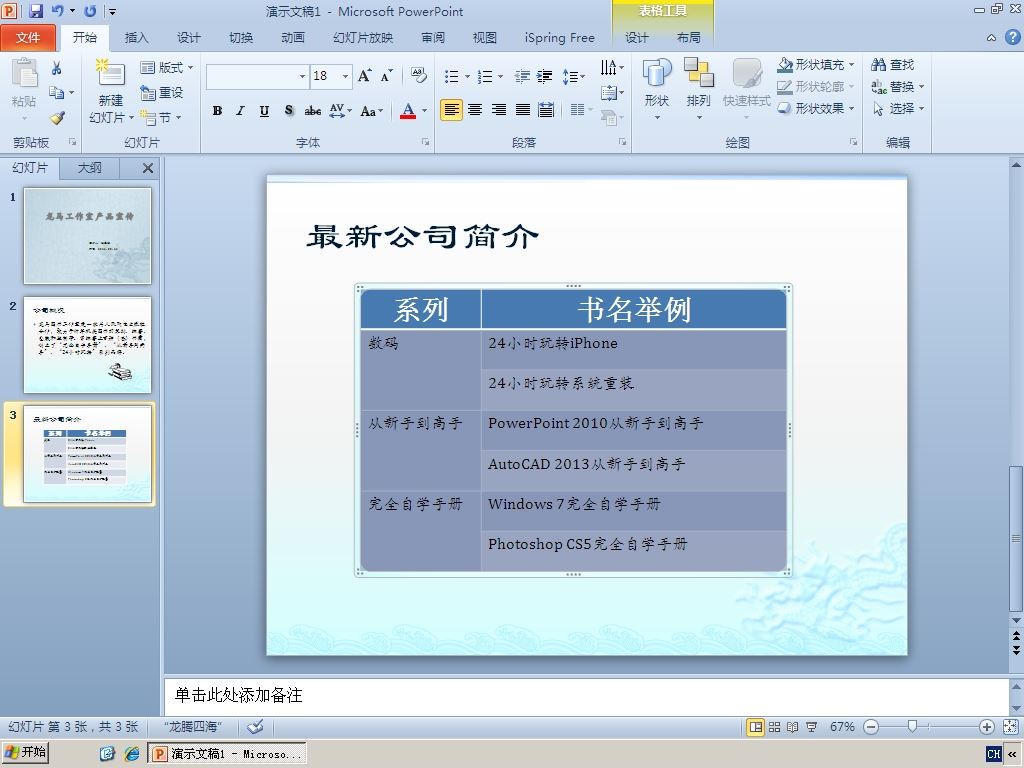The width and height of the screenshot is (1024, 768).
Task: Switch to the 动画 ribbon tab
Action: tap(293, 38)
